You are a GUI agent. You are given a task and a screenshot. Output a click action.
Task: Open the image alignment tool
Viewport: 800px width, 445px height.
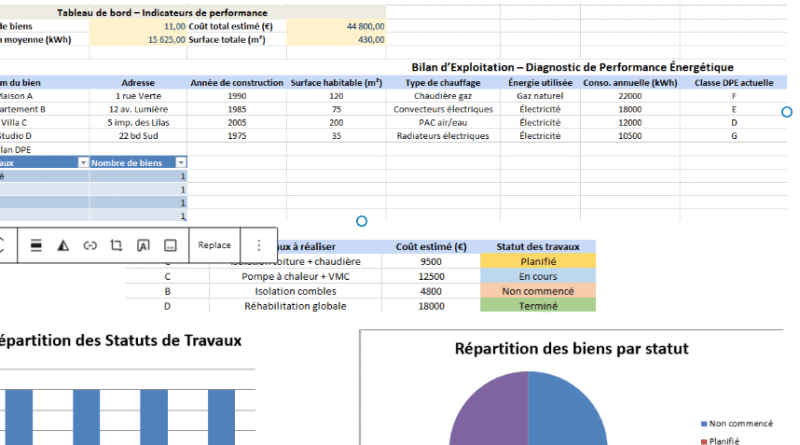(x=36, y=245)
